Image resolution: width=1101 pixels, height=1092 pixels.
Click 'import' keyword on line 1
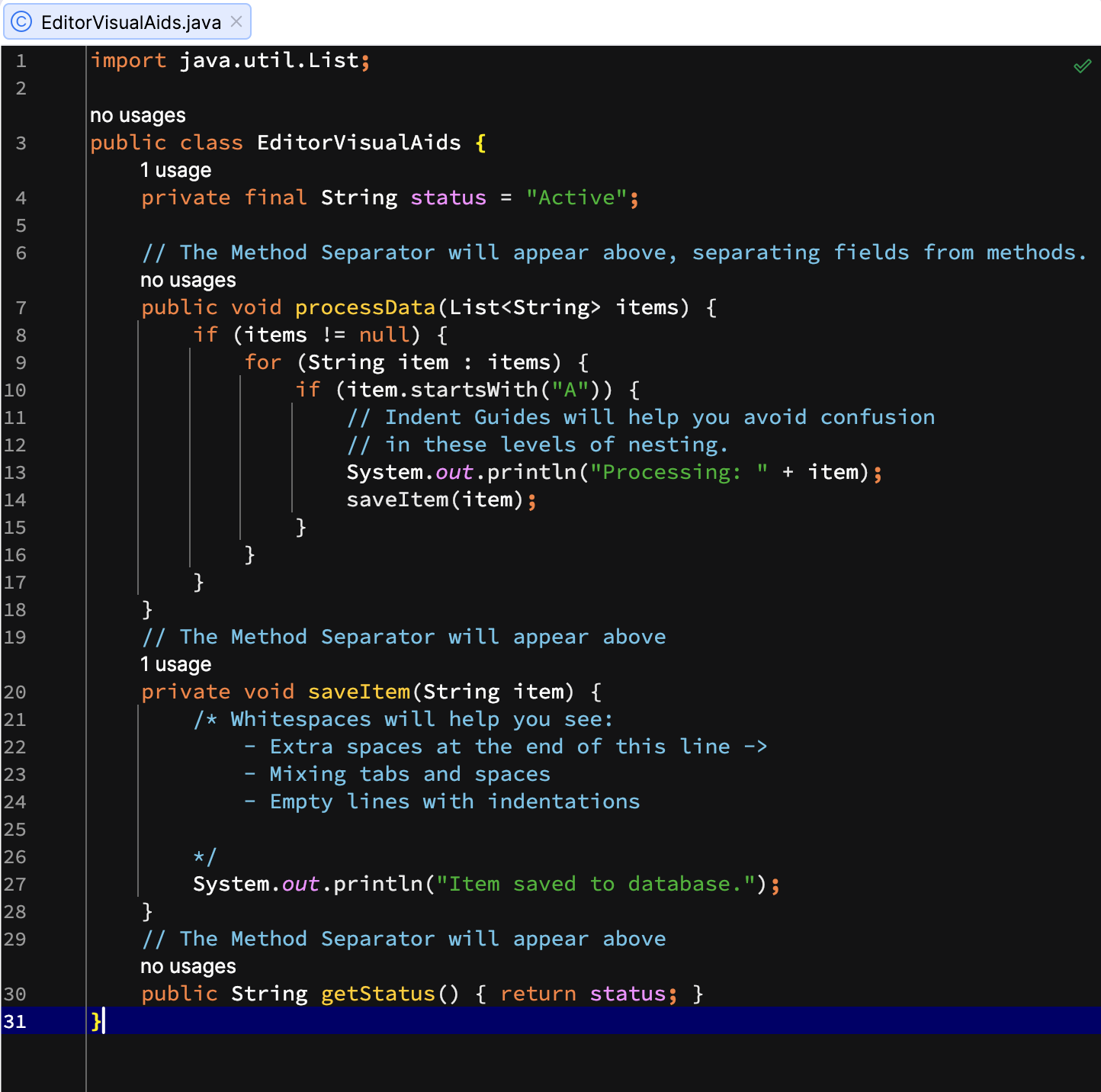click(x=128, y=60)
